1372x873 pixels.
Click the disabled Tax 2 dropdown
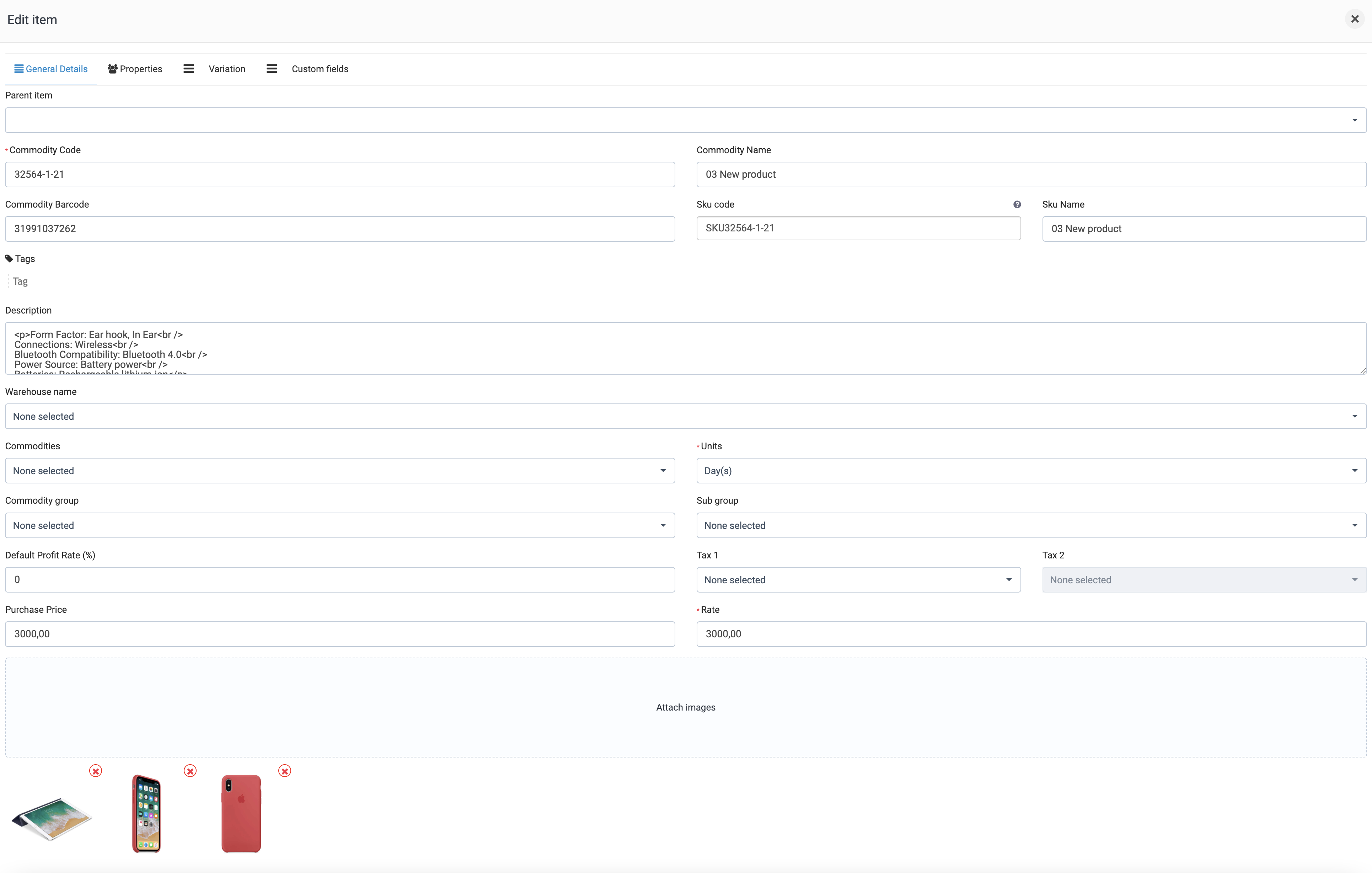[1205, 579]
